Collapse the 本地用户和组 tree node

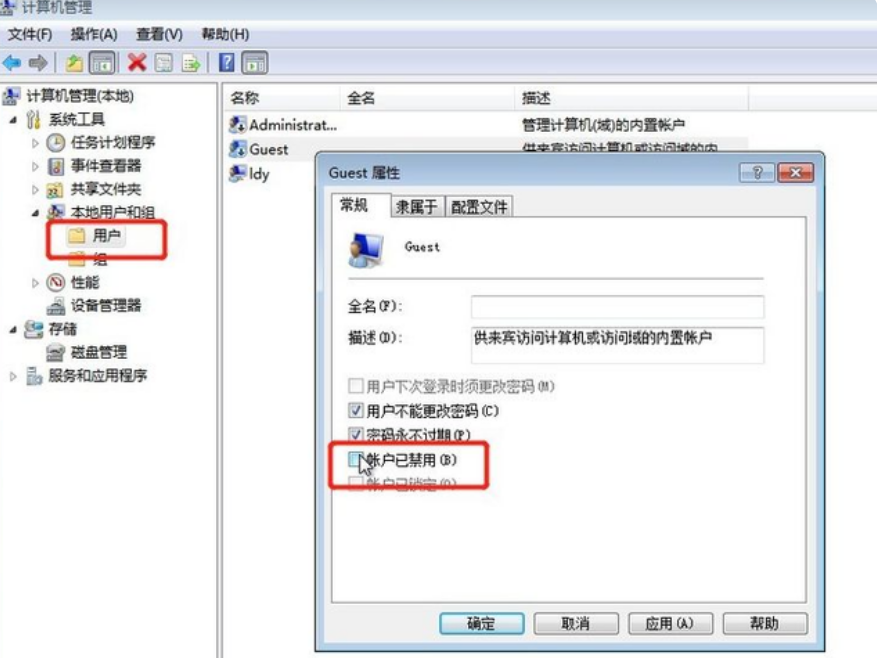[x=35, y=213]
